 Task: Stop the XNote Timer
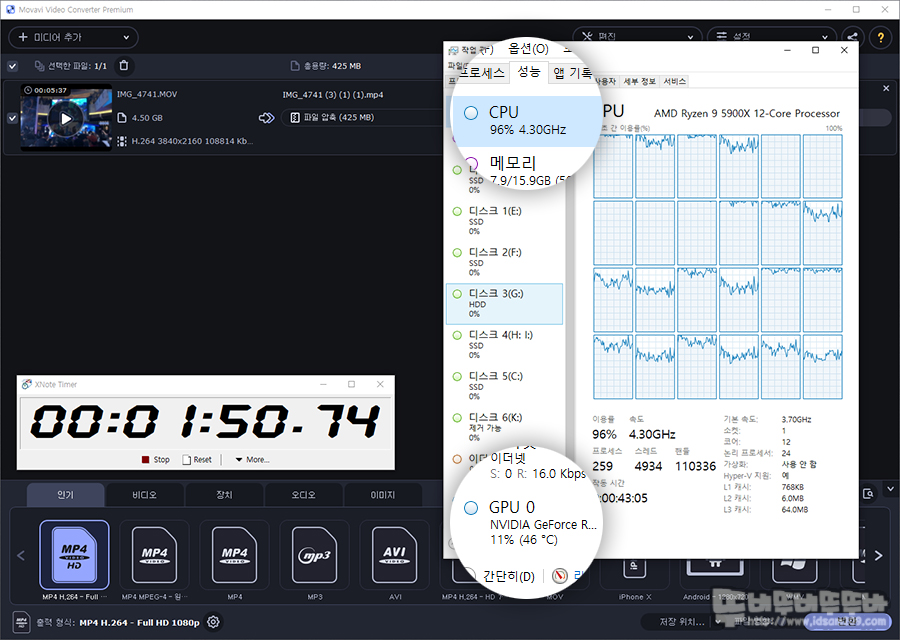[156, 459]
